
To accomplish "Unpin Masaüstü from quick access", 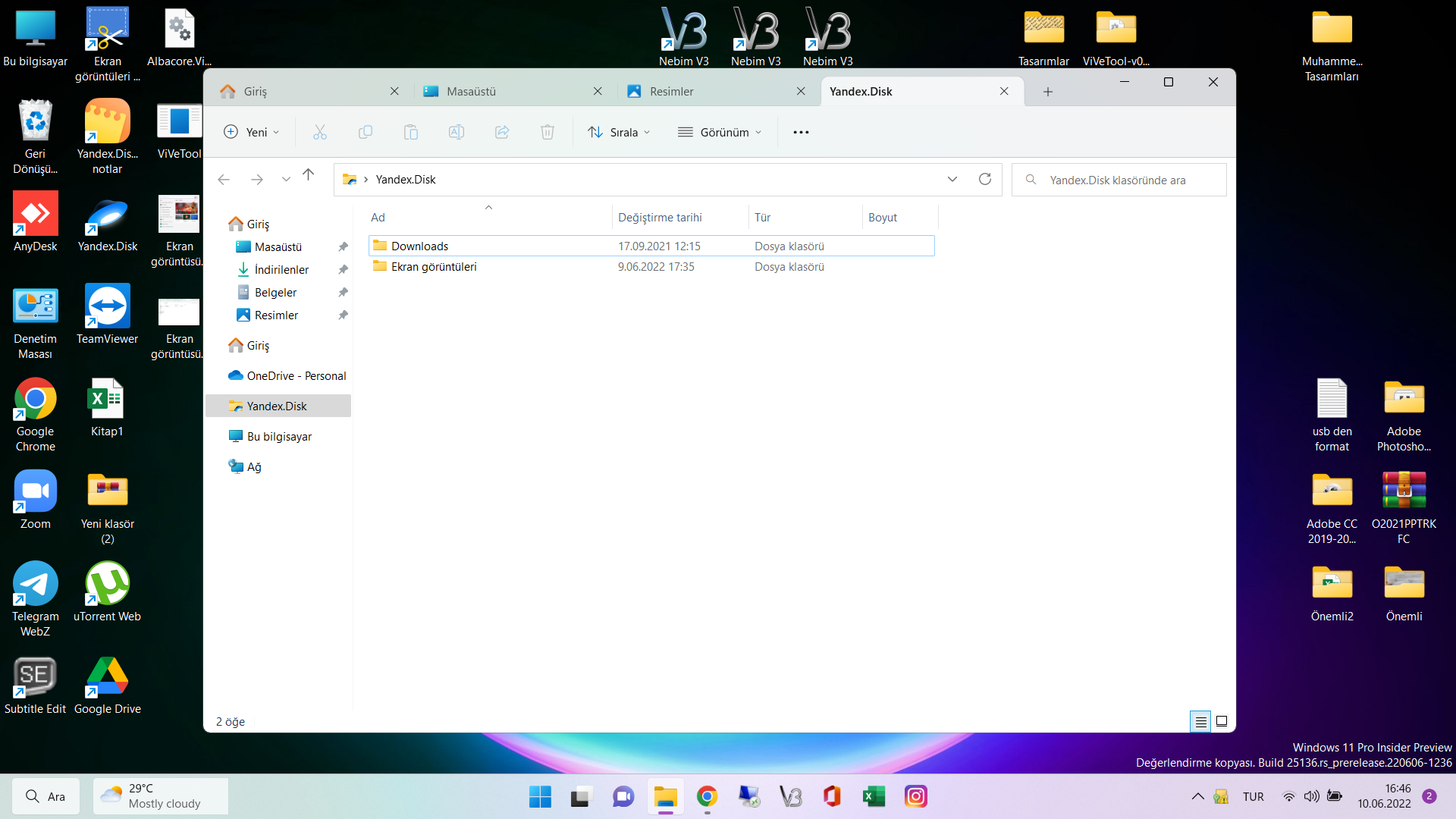I will click(343, 246).
